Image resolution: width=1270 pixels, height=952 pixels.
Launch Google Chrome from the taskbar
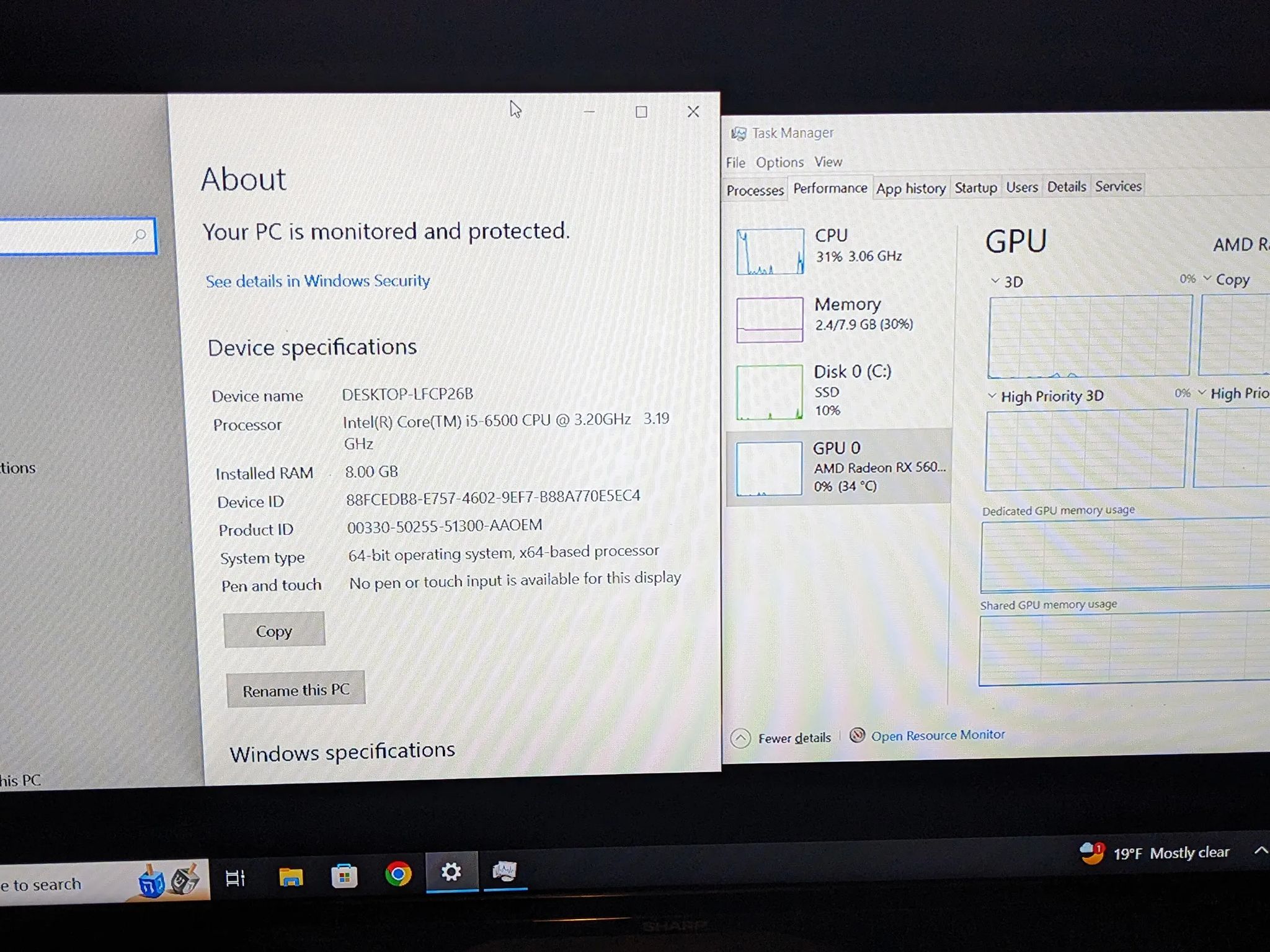click(398, 874)
